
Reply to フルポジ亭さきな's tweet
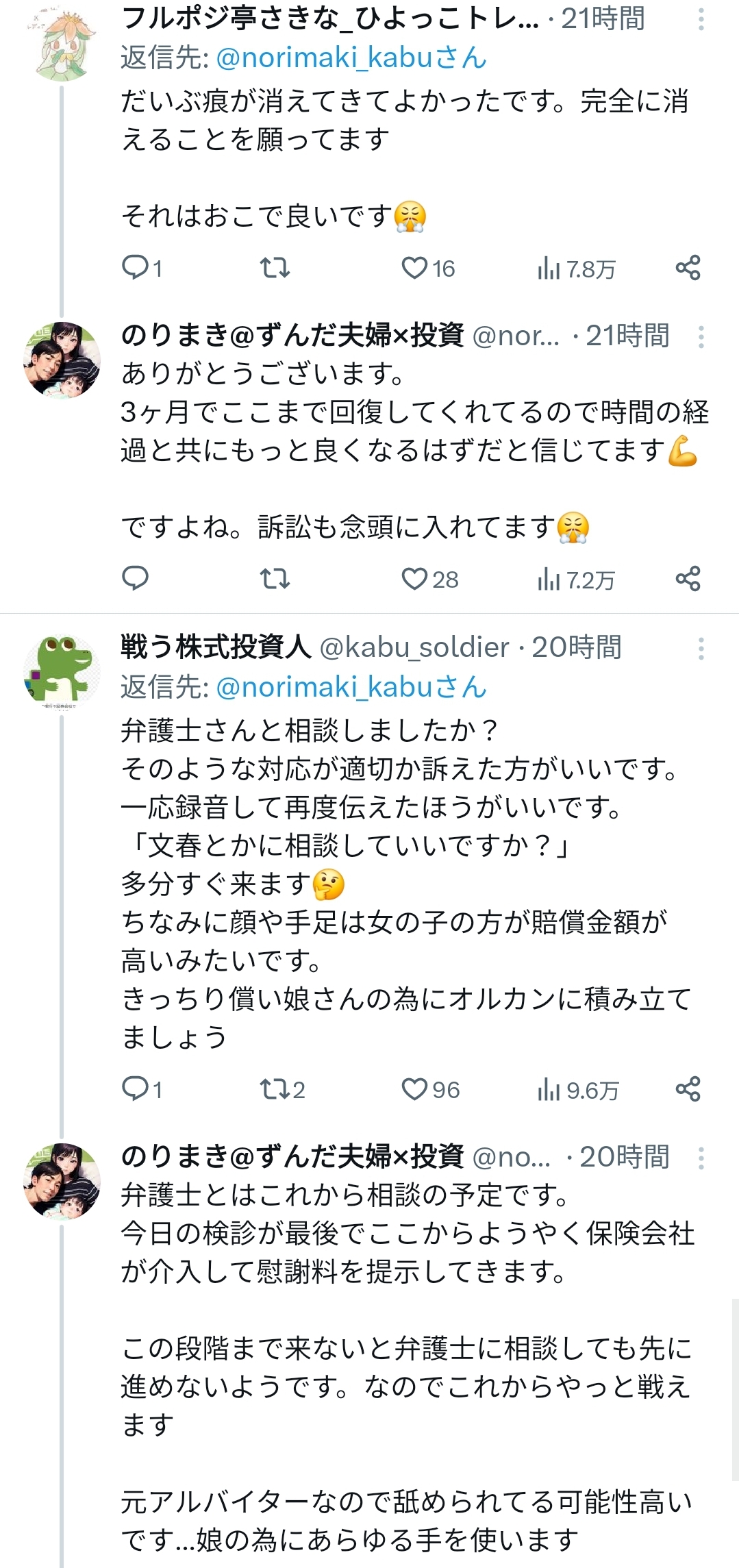coord(136,268)
